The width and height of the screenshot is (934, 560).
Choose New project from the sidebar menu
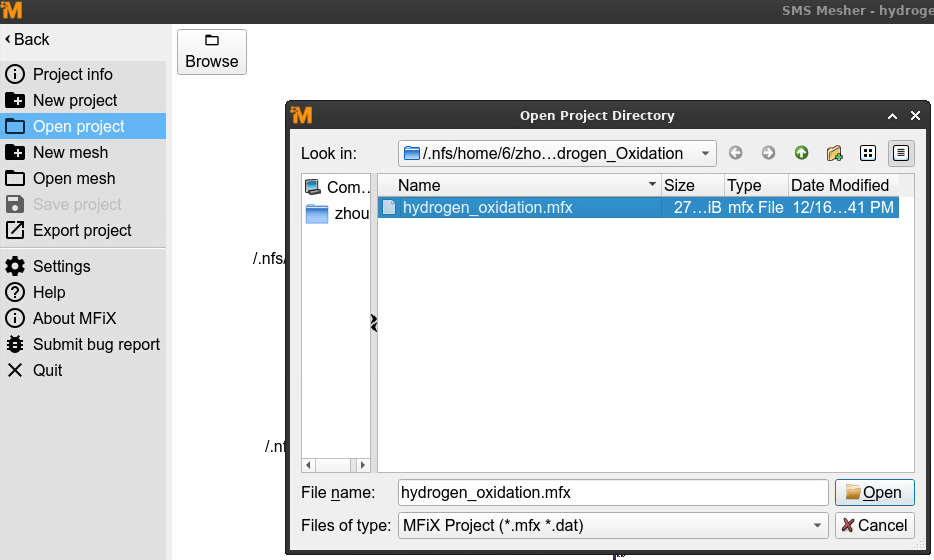tap(75, 100)
